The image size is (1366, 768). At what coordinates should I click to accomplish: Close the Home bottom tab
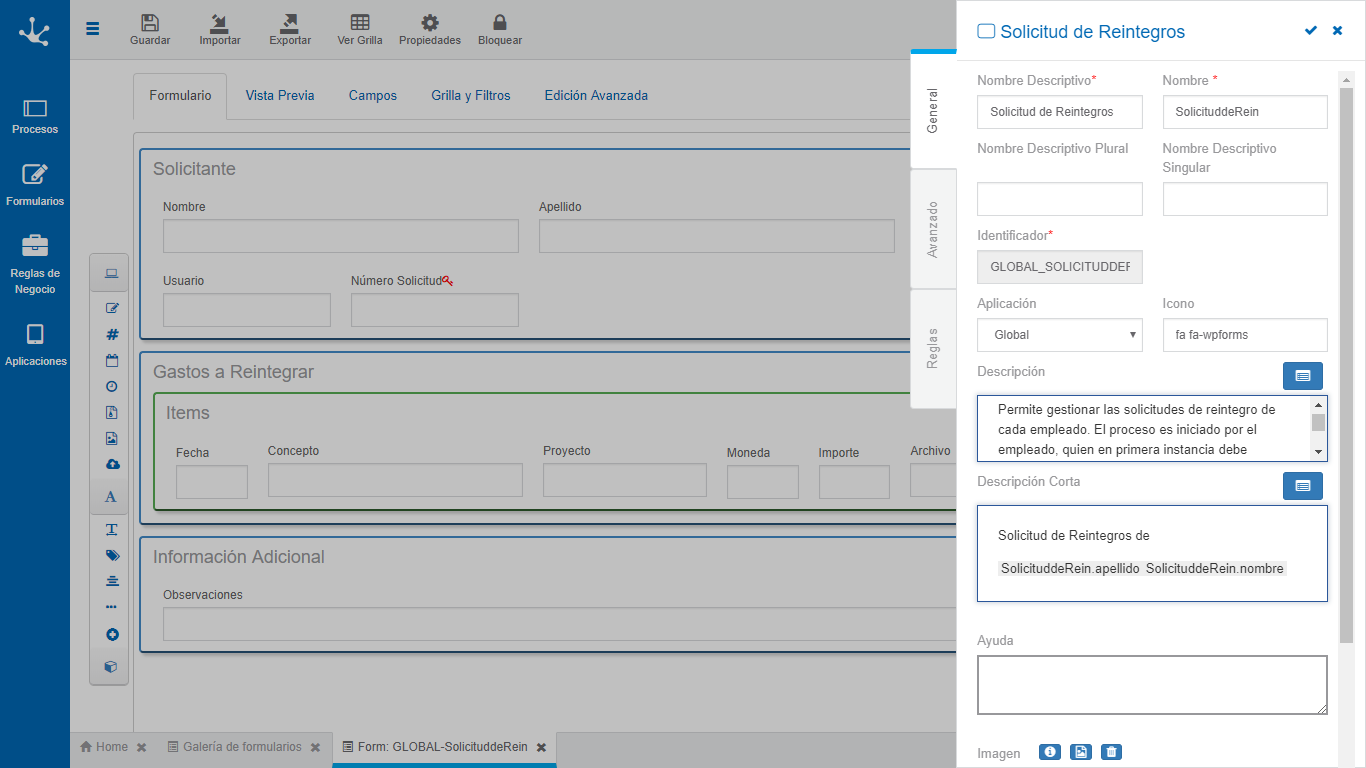(x=142, y=748)
